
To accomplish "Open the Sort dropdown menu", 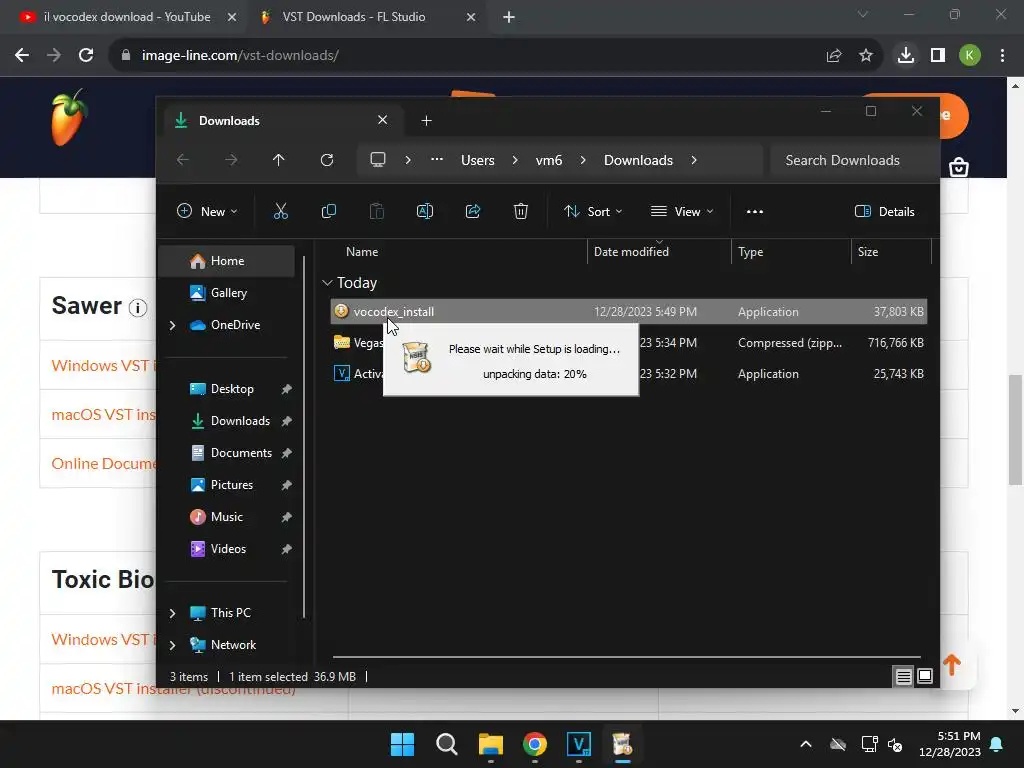I will pos(593,211).
